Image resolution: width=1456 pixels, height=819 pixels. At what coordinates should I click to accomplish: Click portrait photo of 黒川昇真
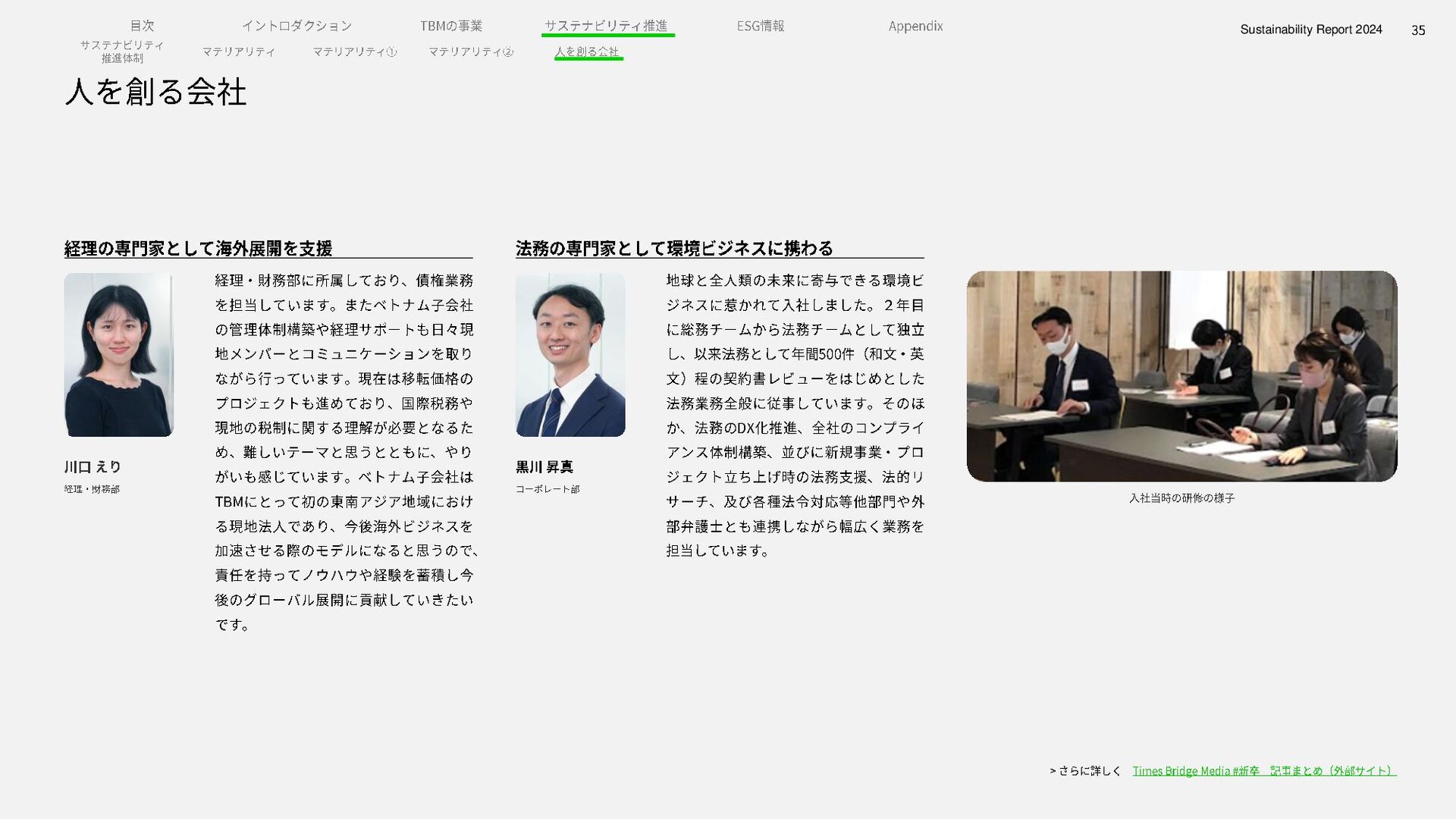[570, 354]
